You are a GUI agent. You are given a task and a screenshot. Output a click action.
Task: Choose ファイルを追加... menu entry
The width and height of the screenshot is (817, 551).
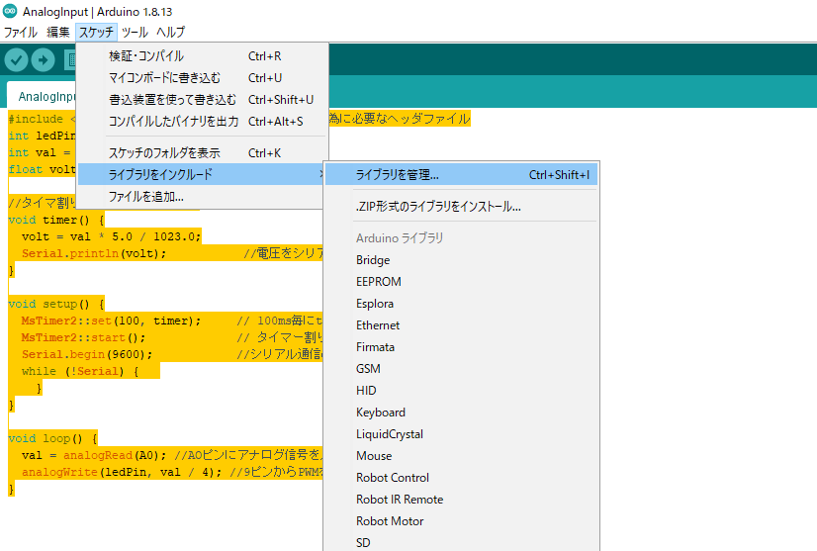(x=202, y=197)
